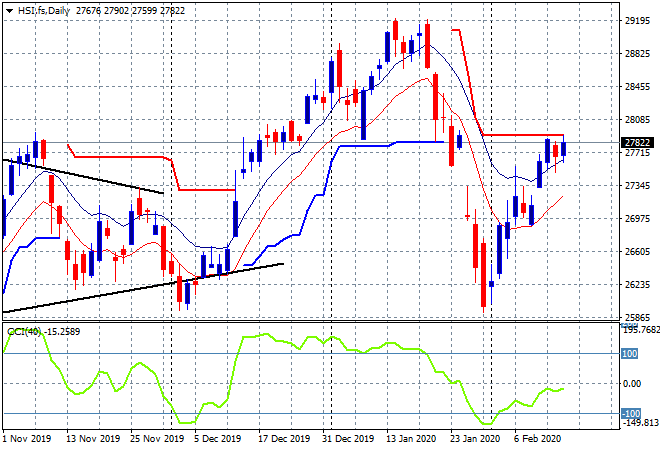
Task: Click the current price label 27822
Action: click(x=637, y=143)
